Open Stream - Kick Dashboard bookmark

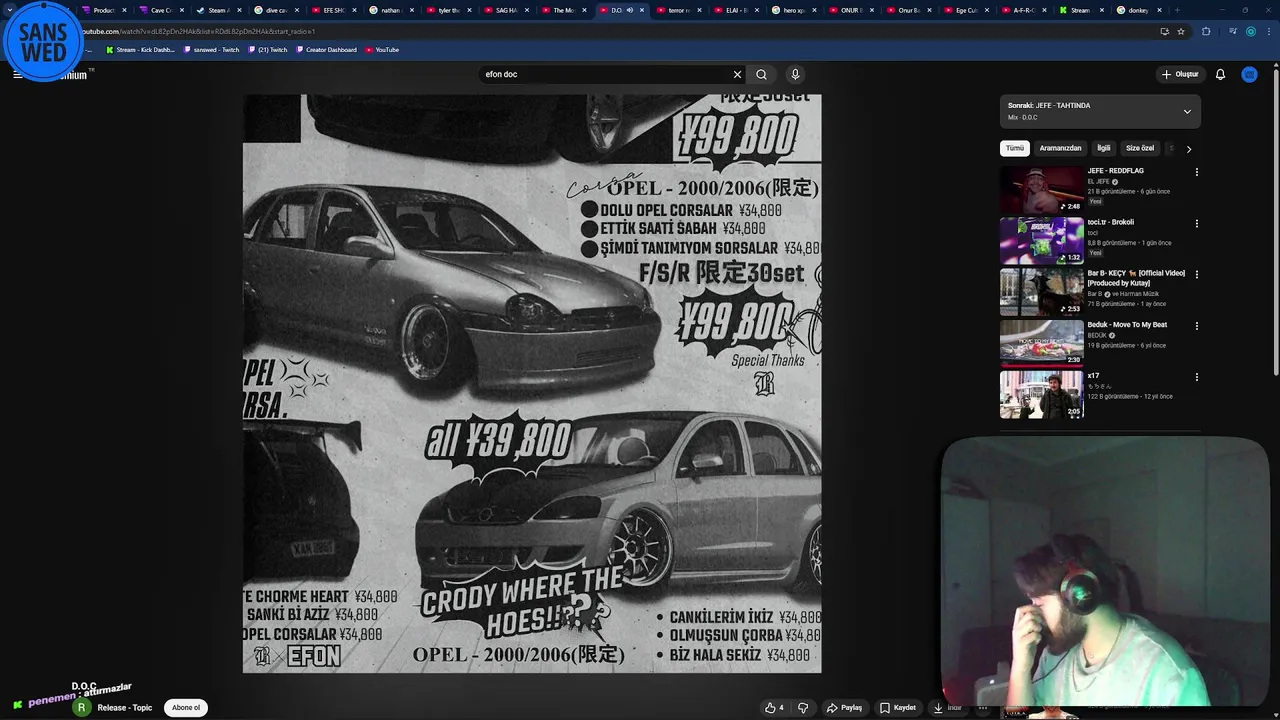click(x=140, y=50)
